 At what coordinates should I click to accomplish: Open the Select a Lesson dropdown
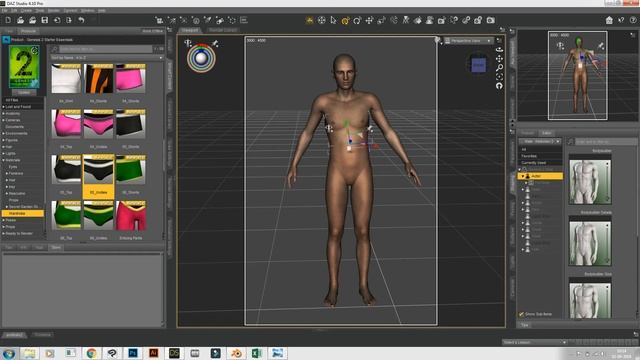535,342
